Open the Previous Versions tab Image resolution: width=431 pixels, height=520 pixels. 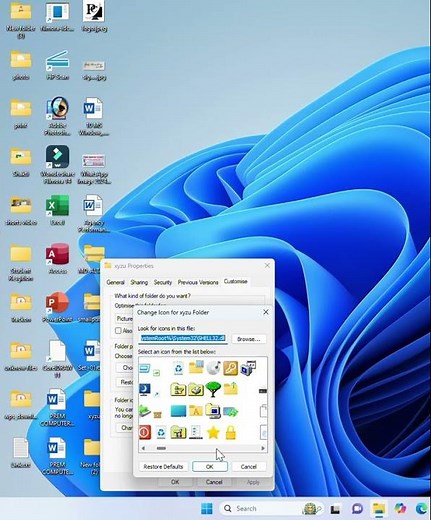(198, 282)
